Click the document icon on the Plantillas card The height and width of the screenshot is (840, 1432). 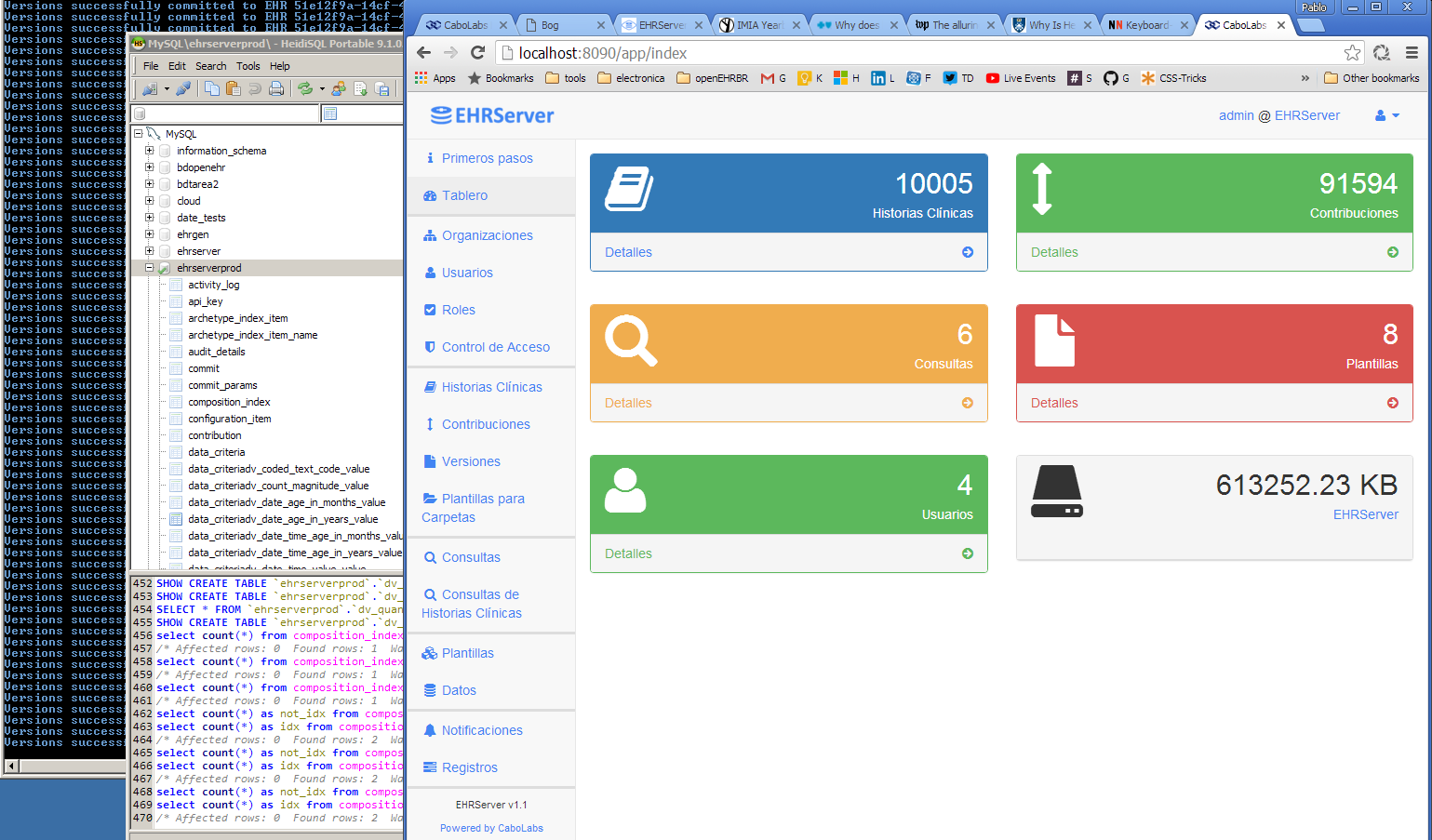(1054, 340)
